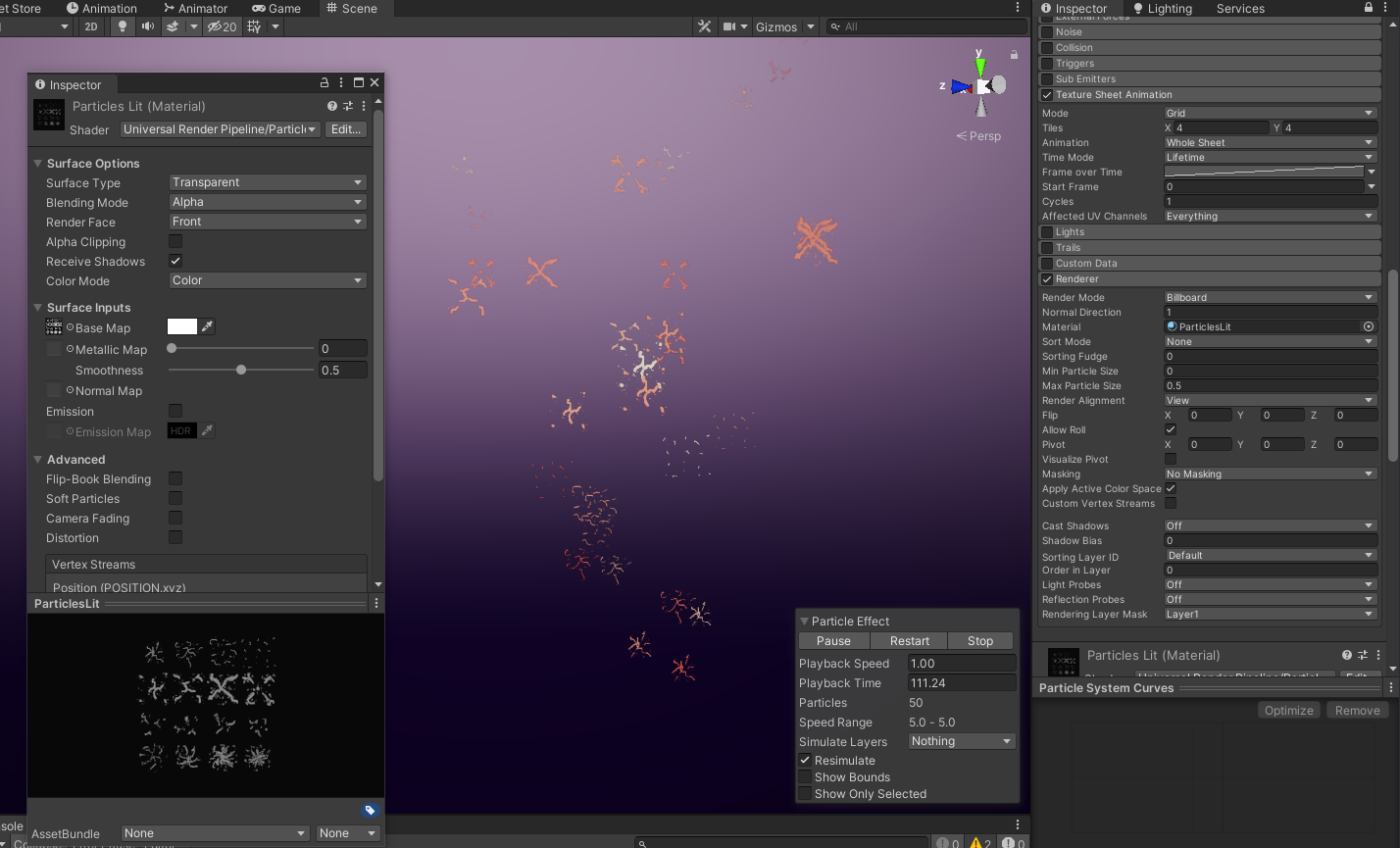Click the scene camera settings icon
The width and height of the screenshot is (1400, 848).
729,26
